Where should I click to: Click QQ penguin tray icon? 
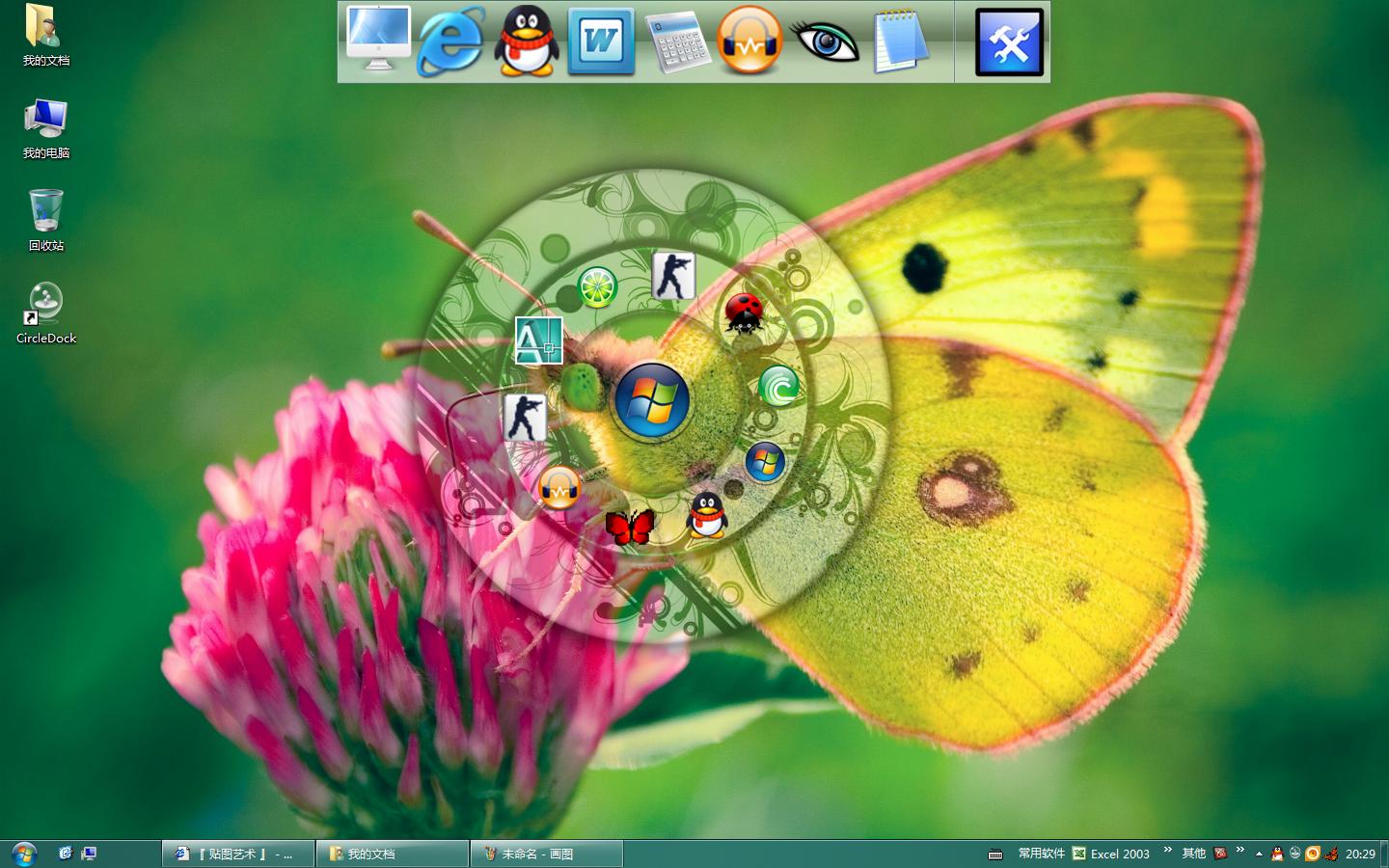[x=1277, y=854]
